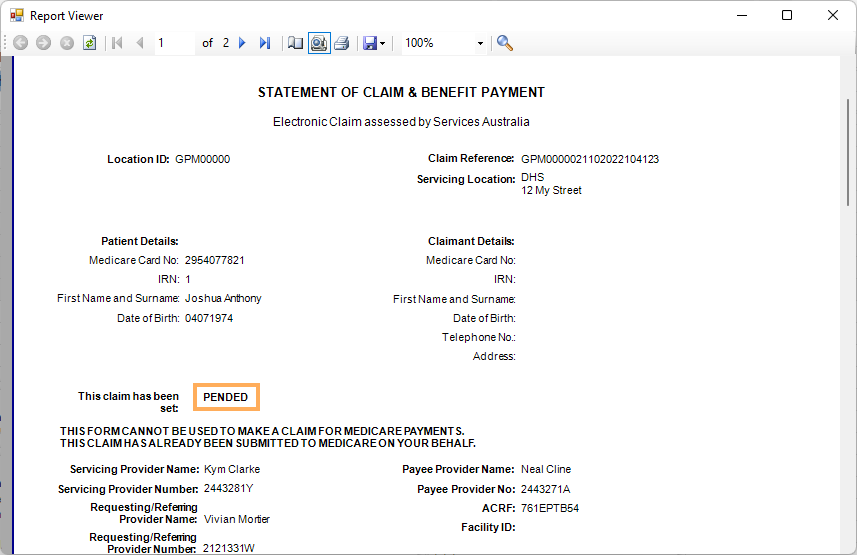Click the Payee Provider Name Neal Cline

[x=545, y=469]
